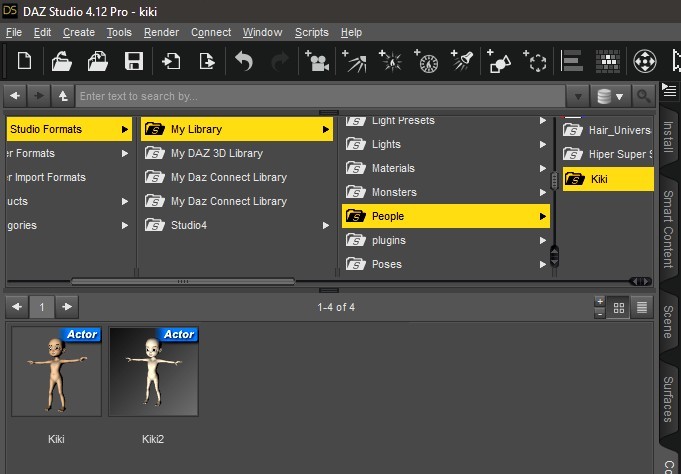Go back in content navigation
The image size is (681, 474).
[x=15, y=96]
